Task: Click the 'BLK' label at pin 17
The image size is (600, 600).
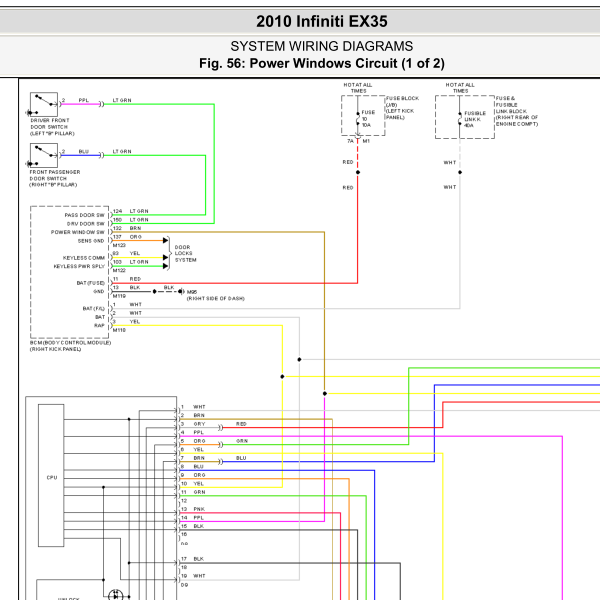Action: click(x=199, y=559)
